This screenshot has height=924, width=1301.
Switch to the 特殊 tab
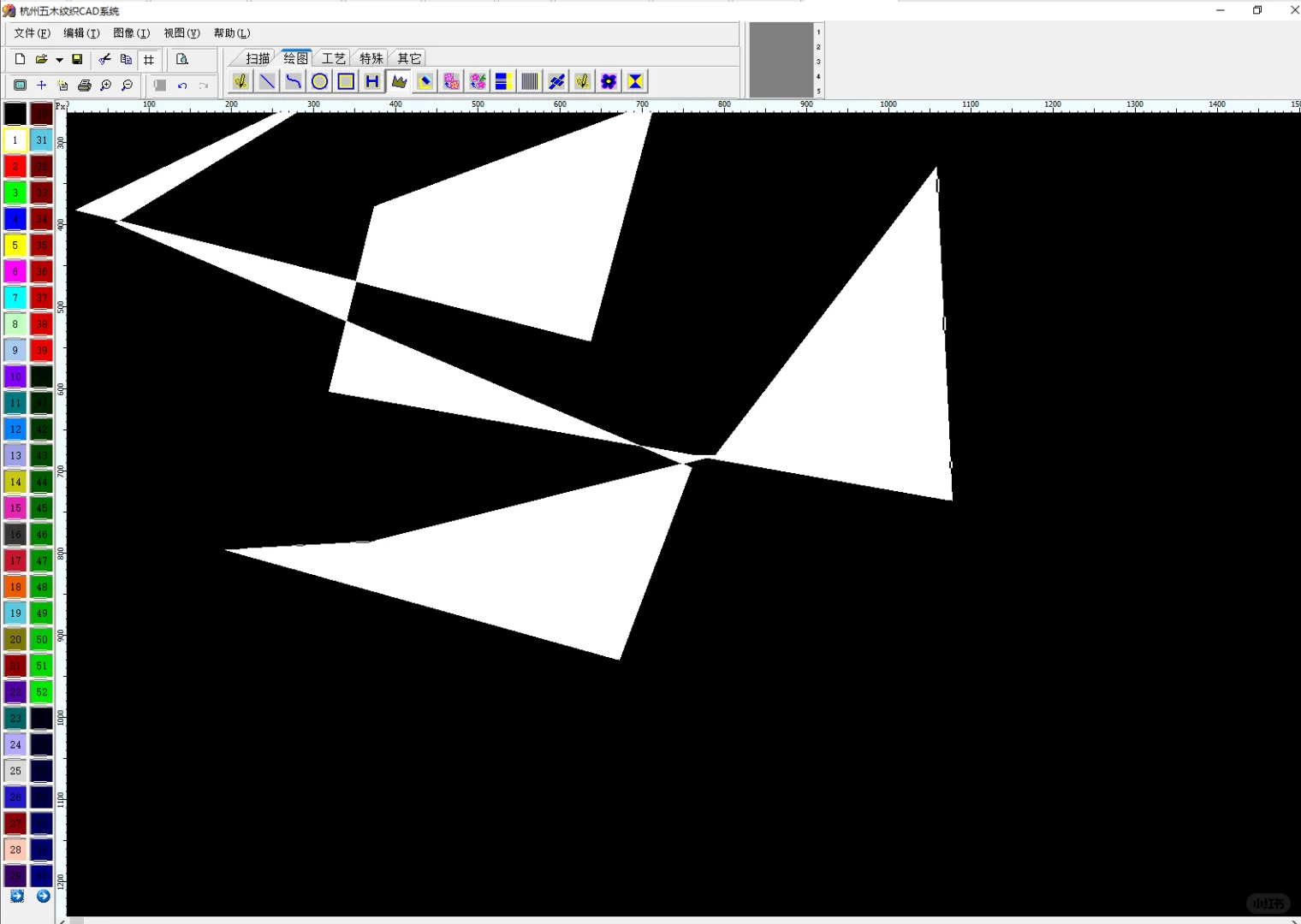[371, 58]
